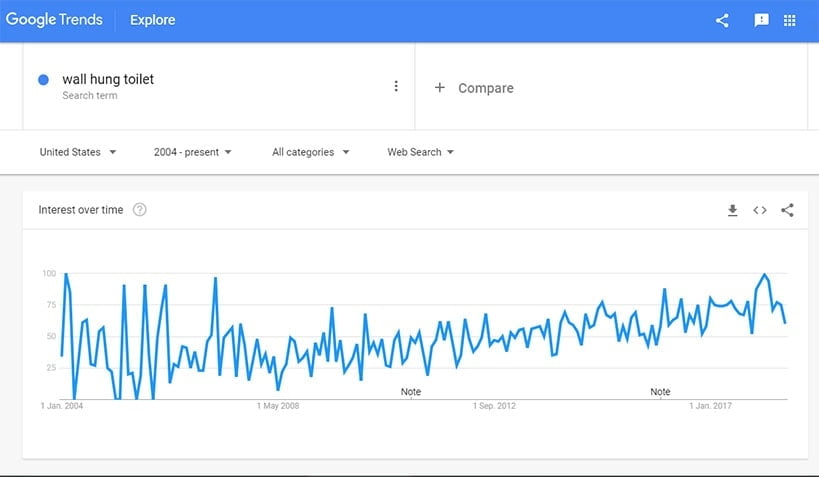Click the embed code icon on chart
819x477 pixels.
point(760,210)
